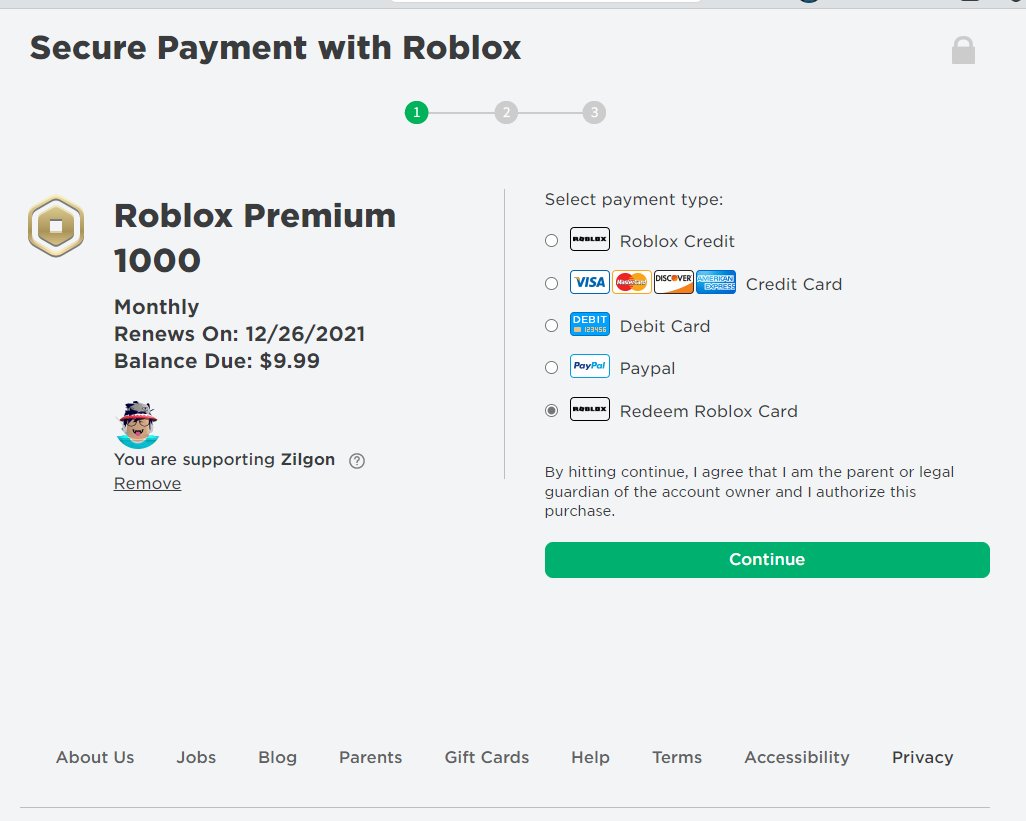
Task: Click the Discover card logo
Action: pos(674,283)
